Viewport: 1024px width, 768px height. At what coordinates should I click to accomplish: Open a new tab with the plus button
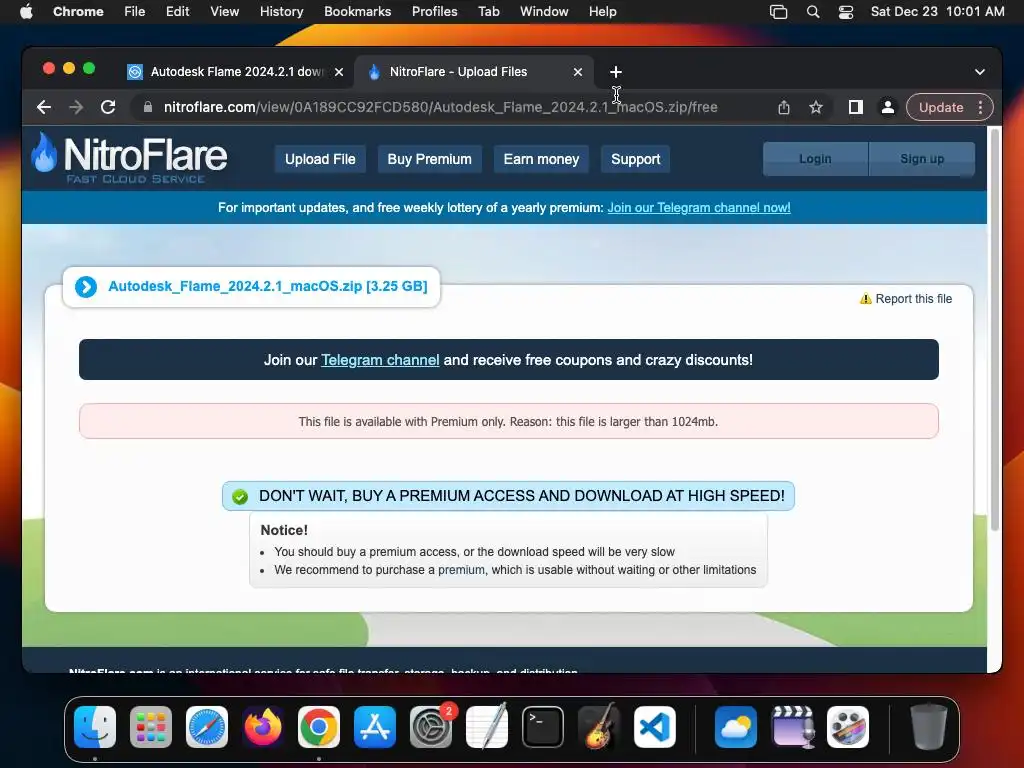coord(615,72)
